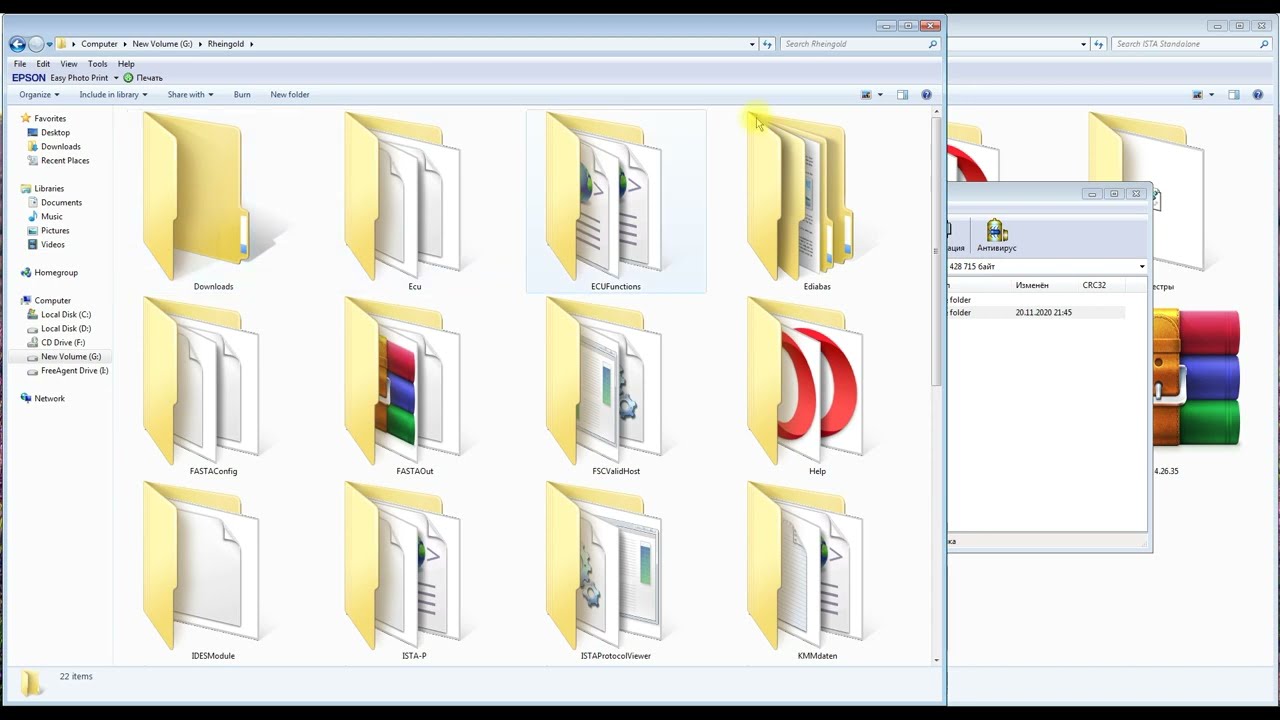
Task: Open the Share with dropdown
Action: pyautogui.click(x=190, y=95)
